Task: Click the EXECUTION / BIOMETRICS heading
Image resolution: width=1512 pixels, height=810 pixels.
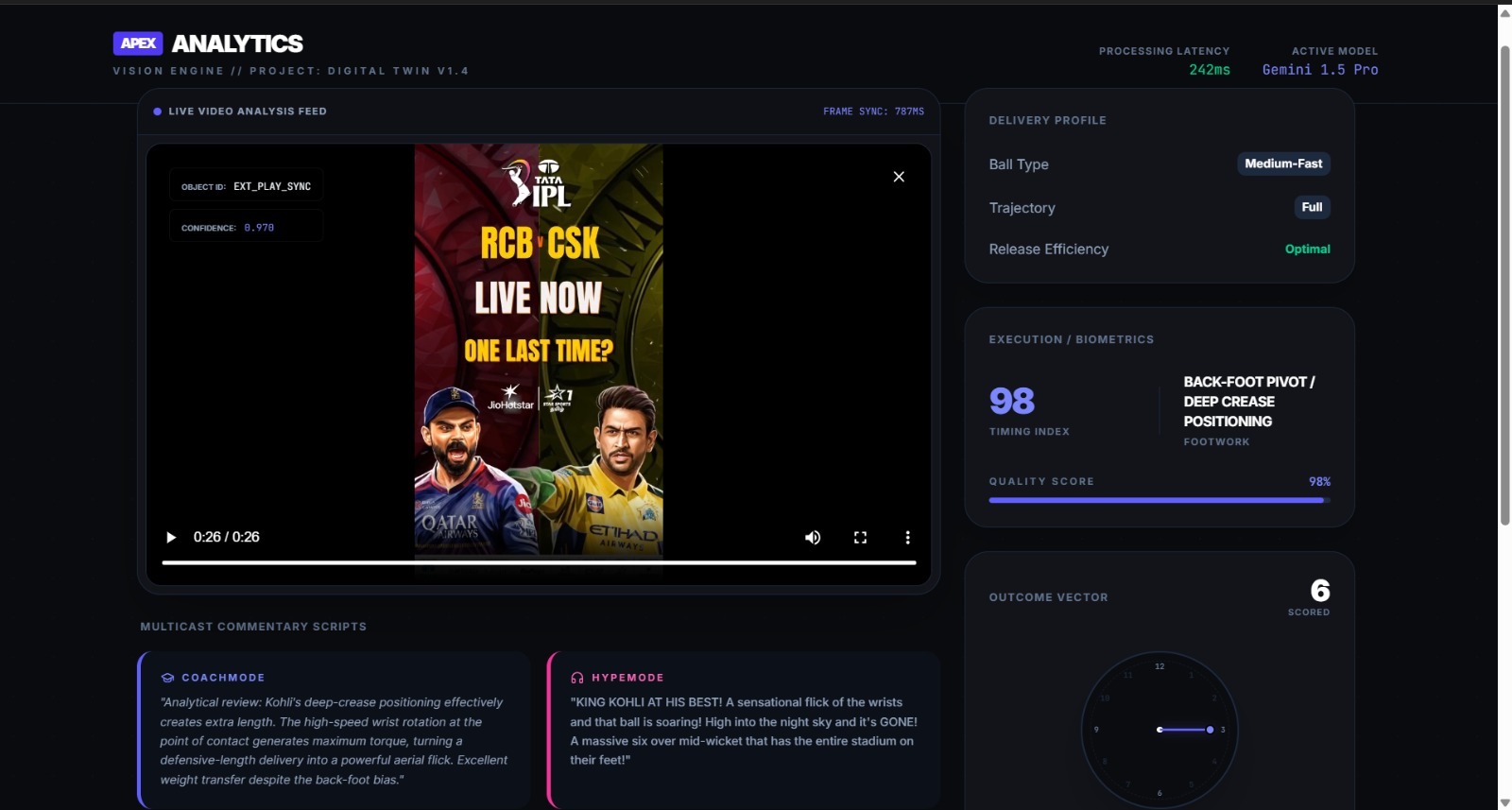Action: [x=1072, y=339]
